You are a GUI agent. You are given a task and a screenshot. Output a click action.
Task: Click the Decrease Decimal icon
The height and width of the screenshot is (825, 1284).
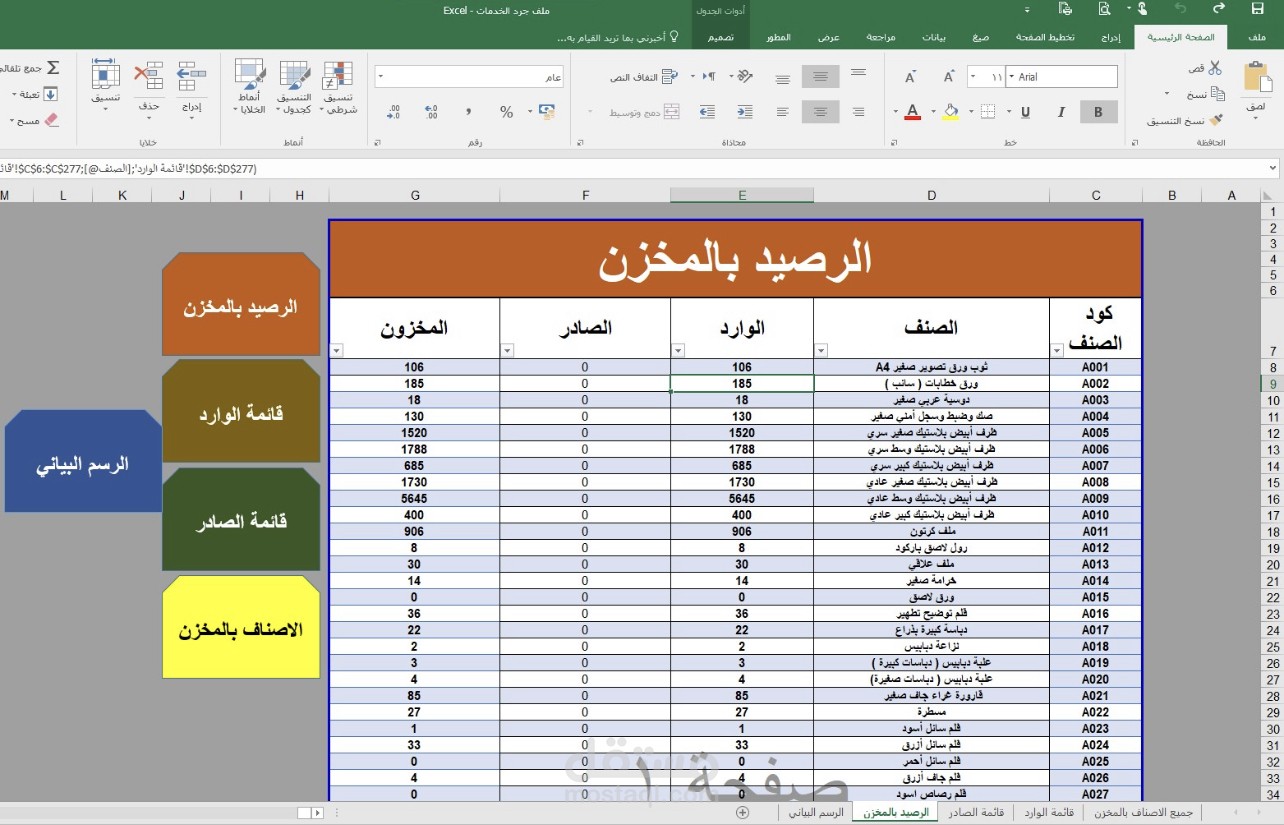pyautogui.click(x=393, y=112)
